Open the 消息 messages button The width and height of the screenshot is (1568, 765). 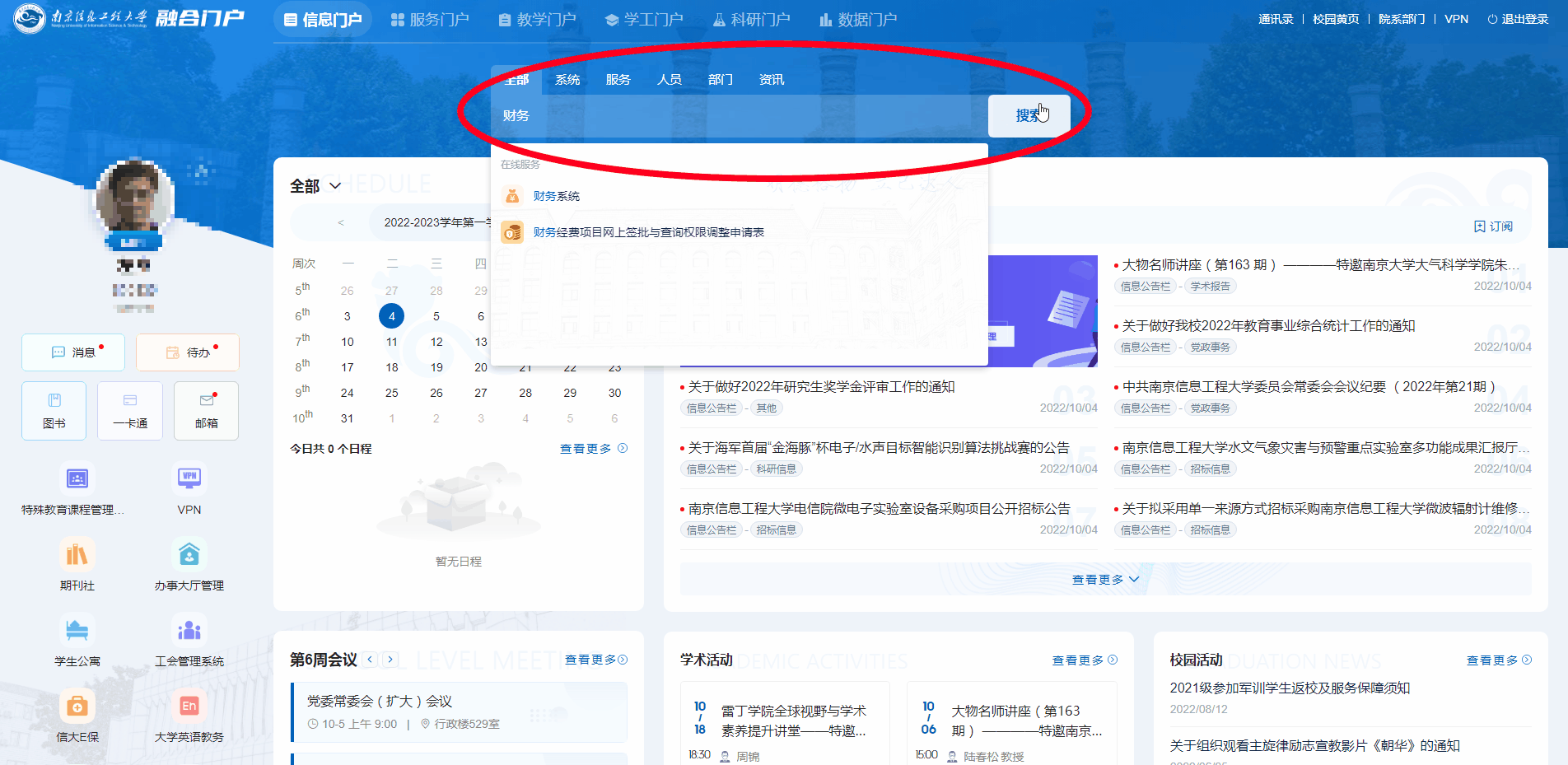[73, 352]
